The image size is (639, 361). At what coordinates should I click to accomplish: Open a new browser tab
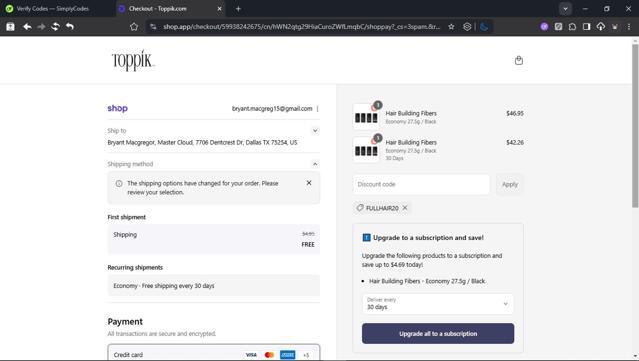click(x=238, y=9)
